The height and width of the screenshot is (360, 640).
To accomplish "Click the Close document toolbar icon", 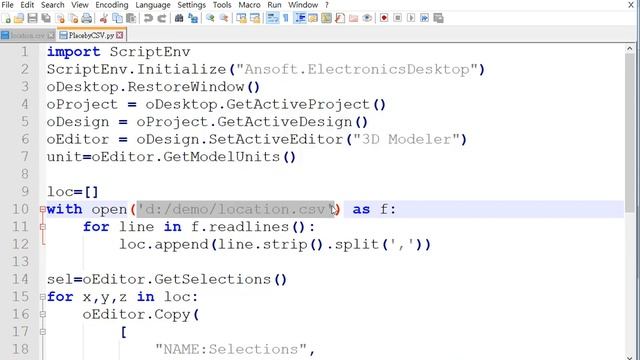I will (60, 18).
